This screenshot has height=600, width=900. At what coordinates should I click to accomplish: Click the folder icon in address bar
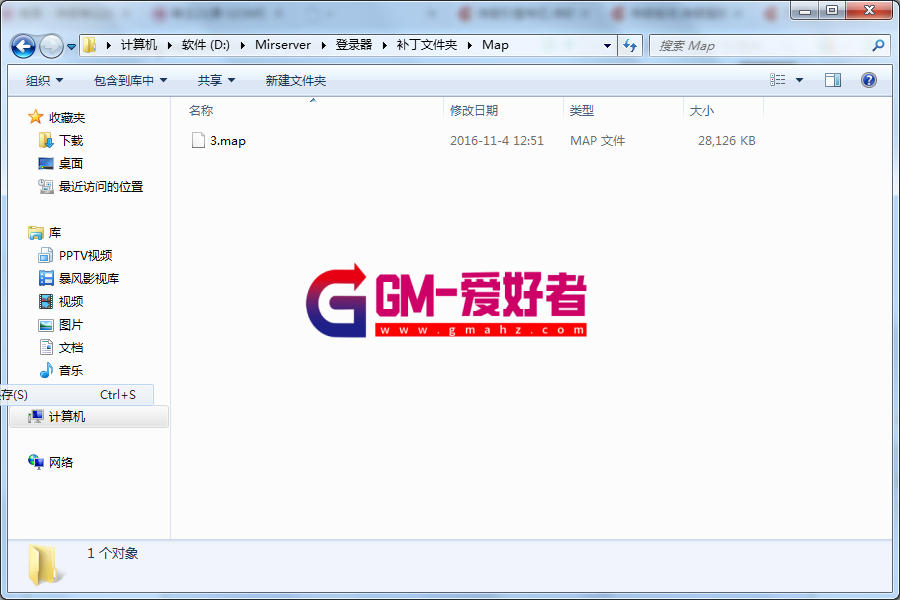pyautogui.click(x=90, y=45)
